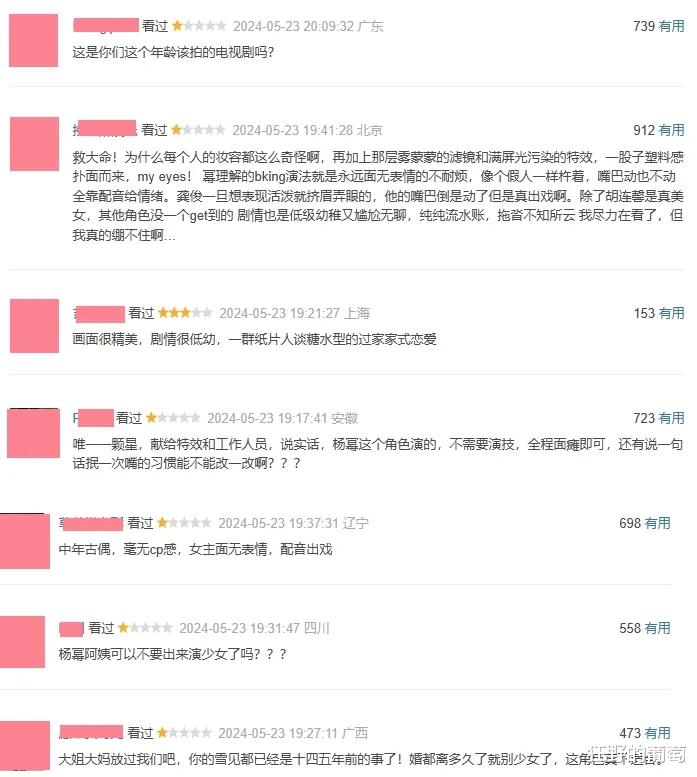
Task: Click the star rating on the 19:41:28 review
Action: click(x=198, y=130)
